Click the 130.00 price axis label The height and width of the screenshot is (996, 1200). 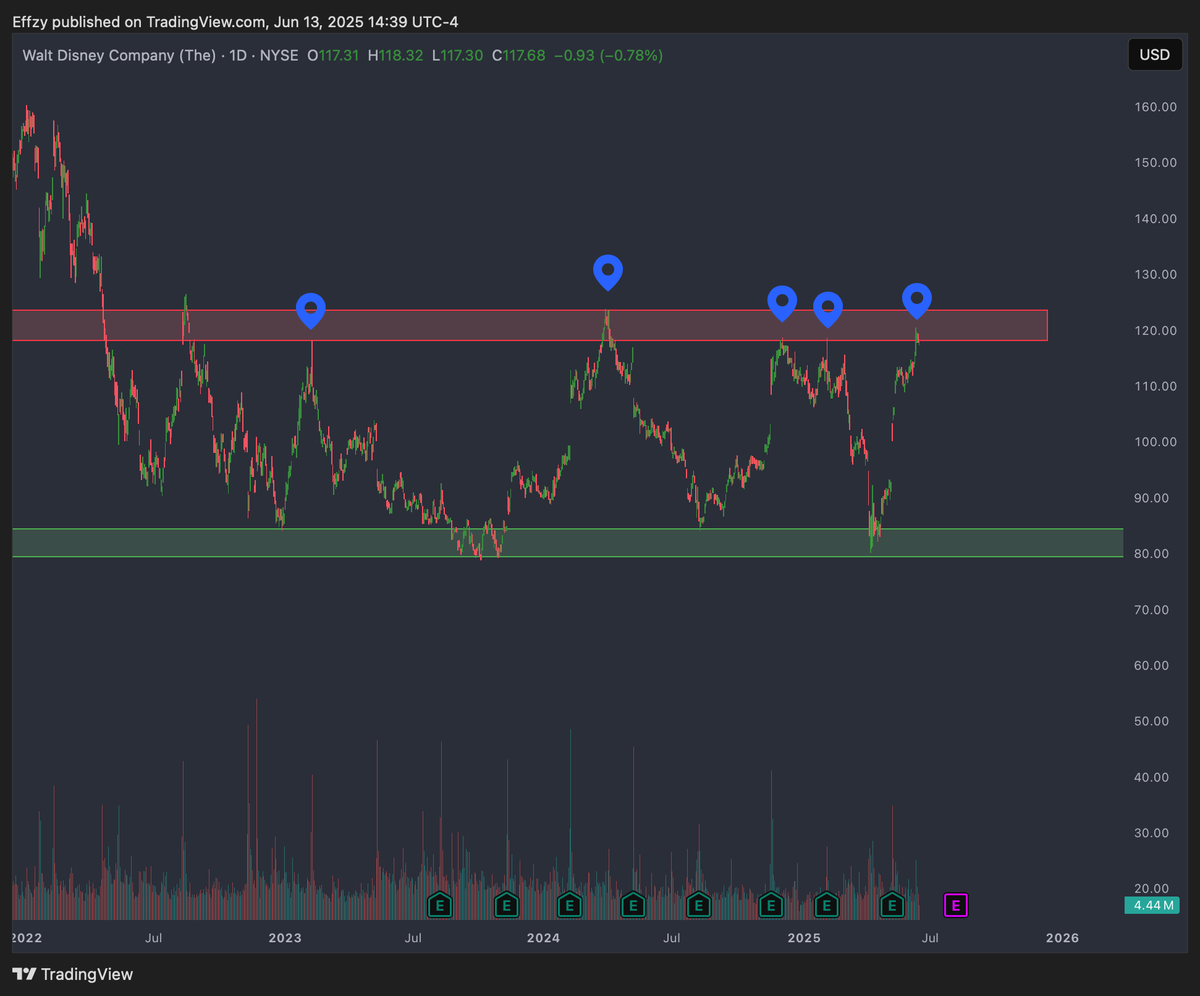tap(1155, 274)
